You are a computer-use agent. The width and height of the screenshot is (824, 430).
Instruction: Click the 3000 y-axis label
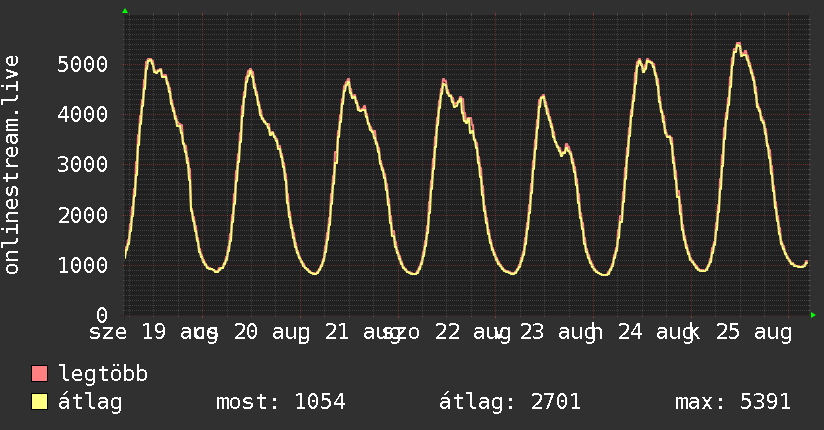pos(83,165)
